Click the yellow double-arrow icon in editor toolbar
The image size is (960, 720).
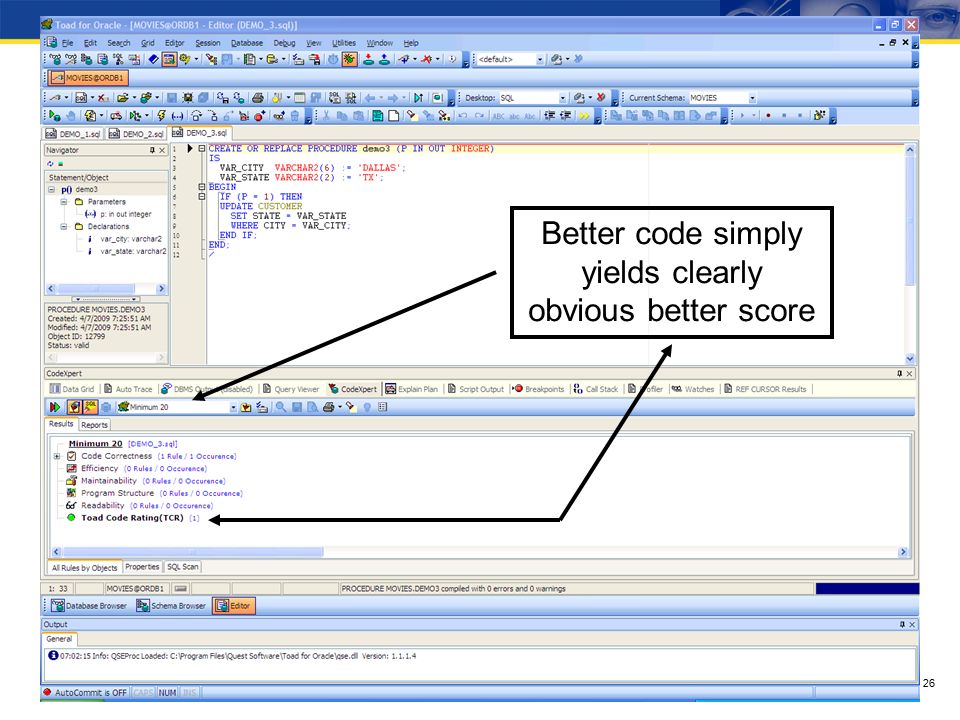click(x=584, y=116)
